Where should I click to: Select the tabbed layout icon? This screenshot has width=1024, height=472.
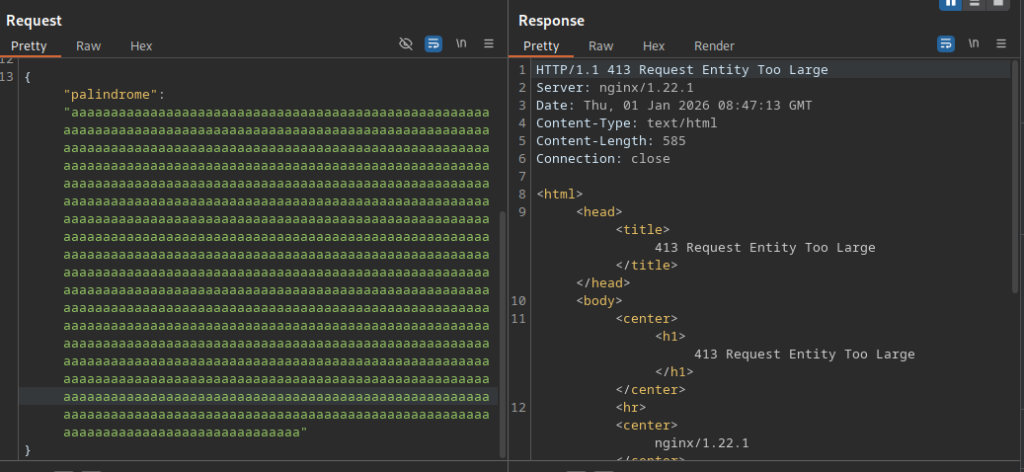tap(998, 3)
